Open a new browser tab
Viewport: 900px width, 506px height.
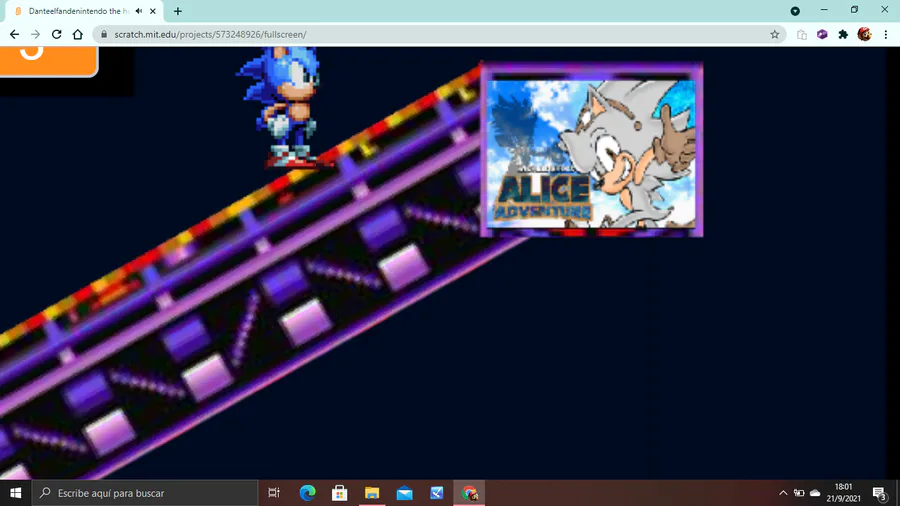tap(178, 11)
